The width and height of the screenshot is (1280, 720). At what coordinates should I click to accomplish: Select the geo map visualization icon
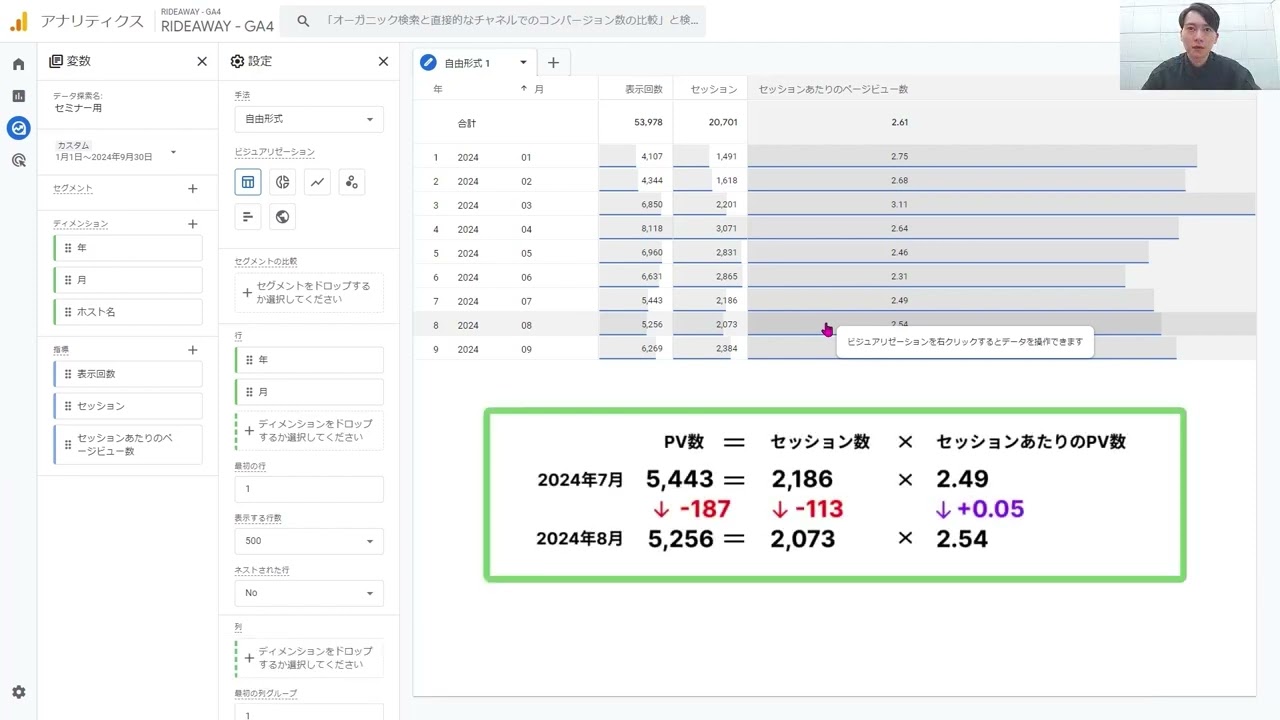coord(283,216)
